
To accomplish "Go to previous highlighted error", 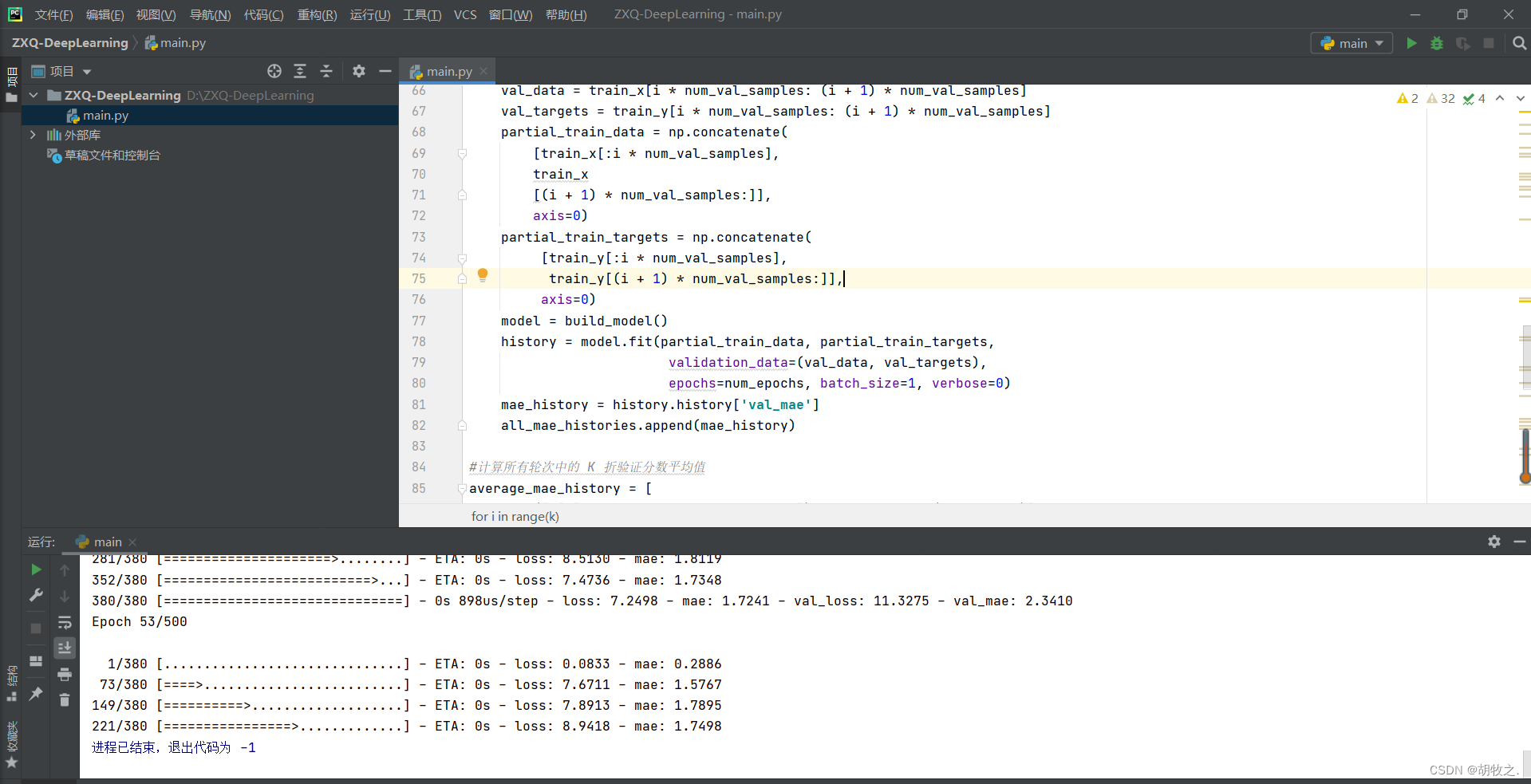I will (x=1500, y=98).
